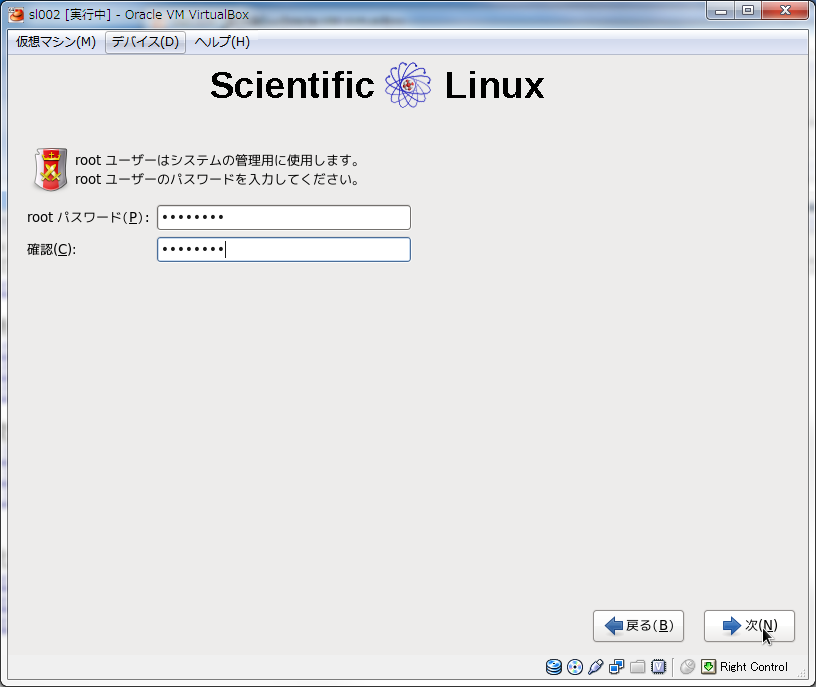Maximize the VirtualBox window

(748, 11)
